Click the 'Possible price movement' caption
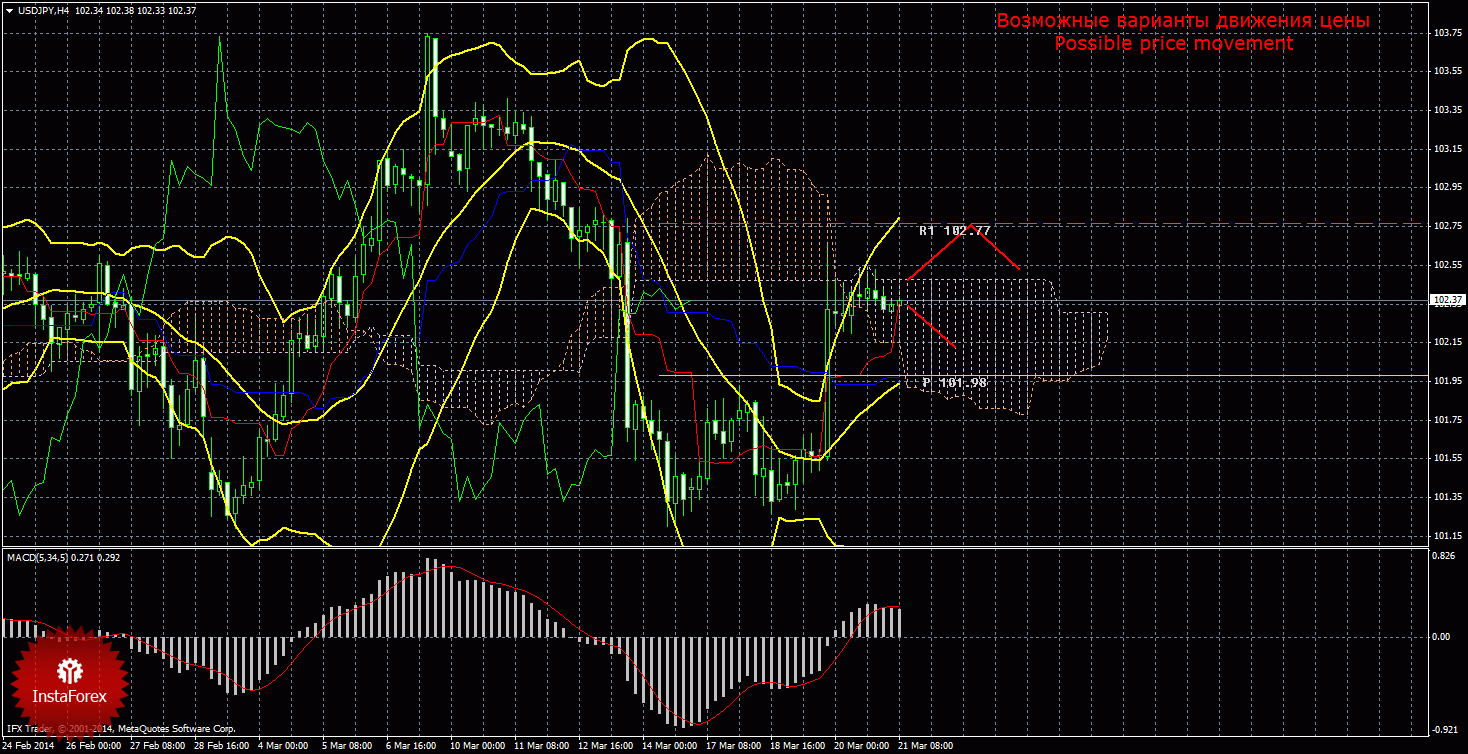Viewport: 1468px width, 754px height. [1174, 44]
